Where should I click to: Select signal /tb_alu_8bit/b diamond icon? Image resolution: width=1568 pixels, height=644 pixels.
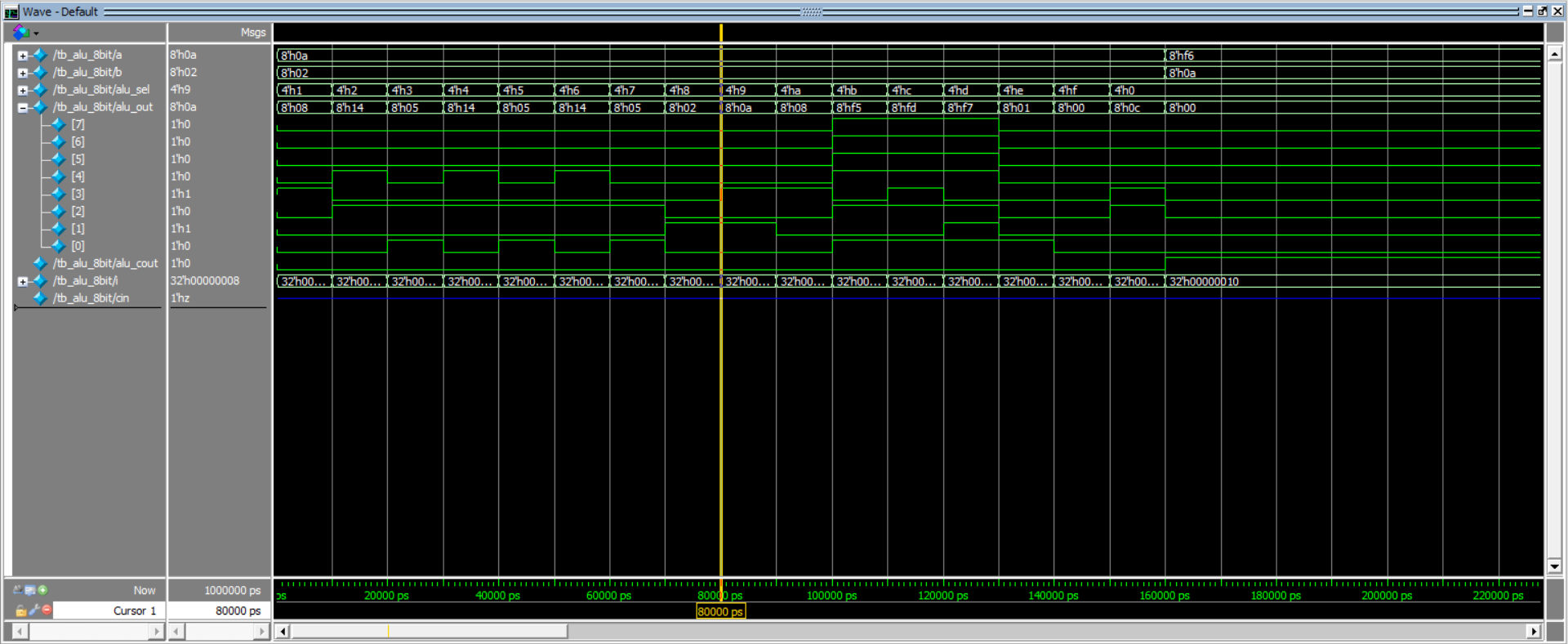click(x=40, y=72)
